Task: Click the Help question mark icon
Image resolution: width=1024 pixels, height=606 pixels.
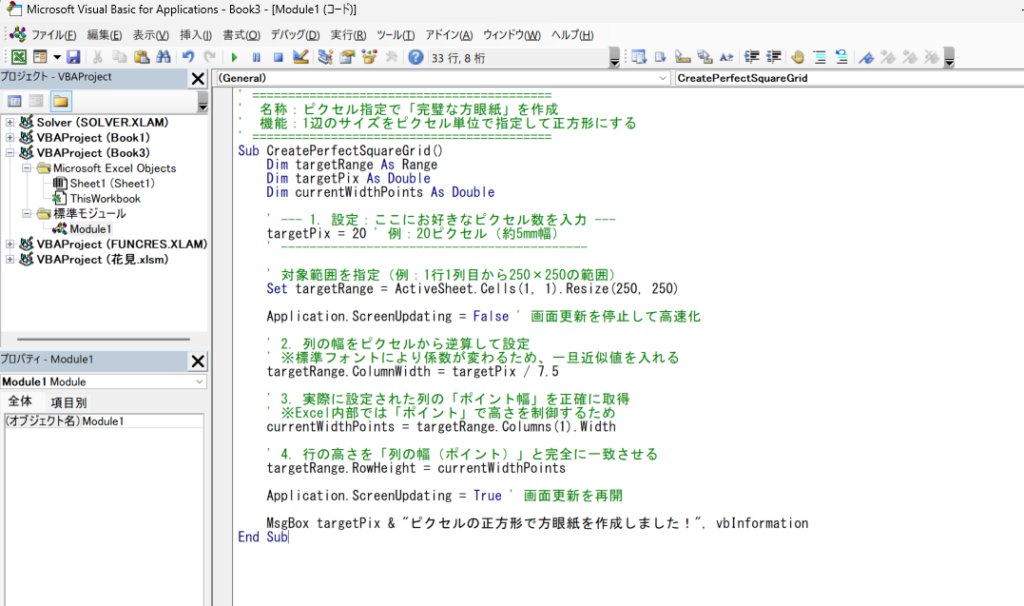Action: [415, 57]
